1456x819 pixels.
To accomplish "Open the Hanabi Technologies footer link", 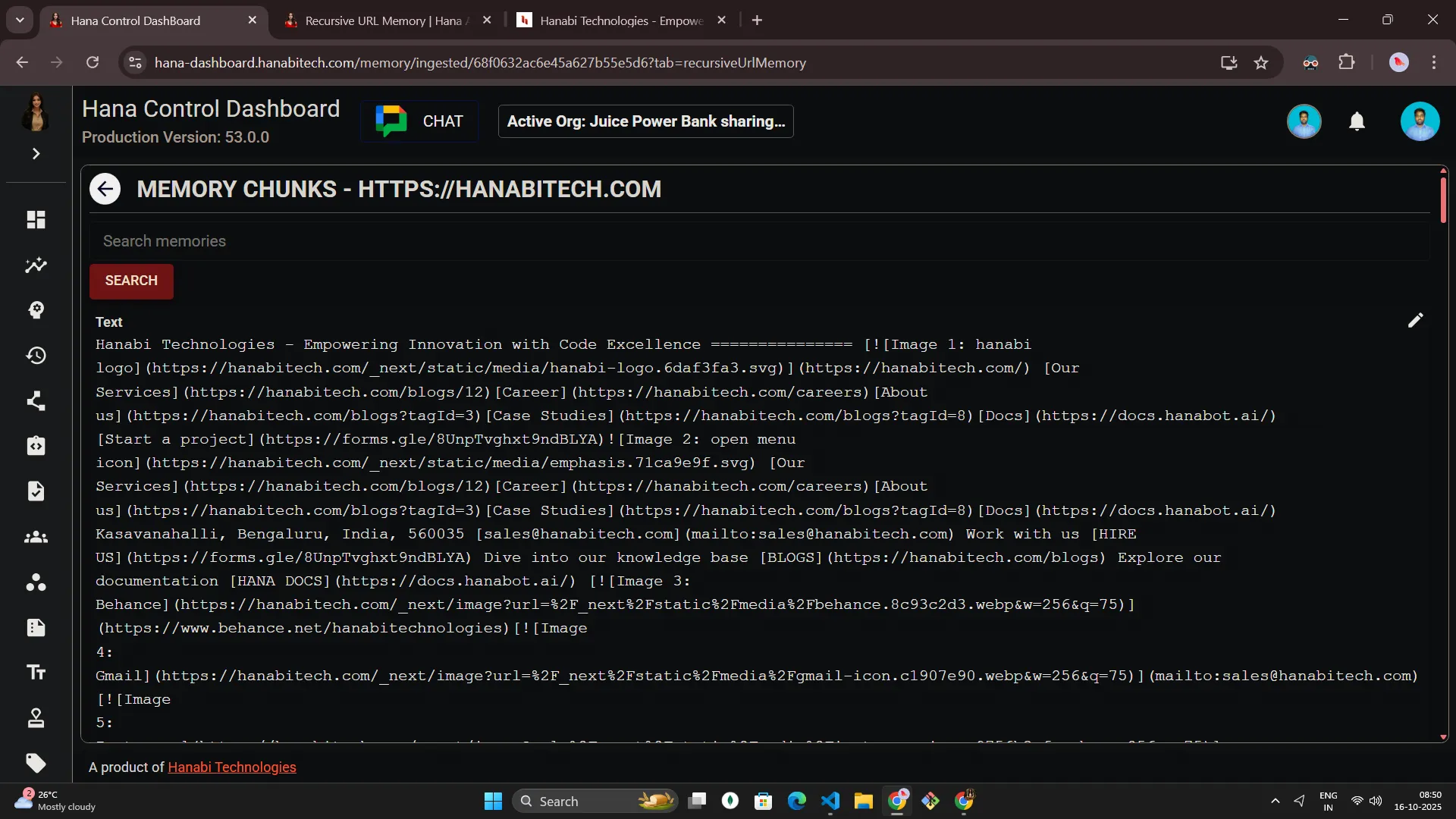I will pyautogui.click(x=231, y=767).
